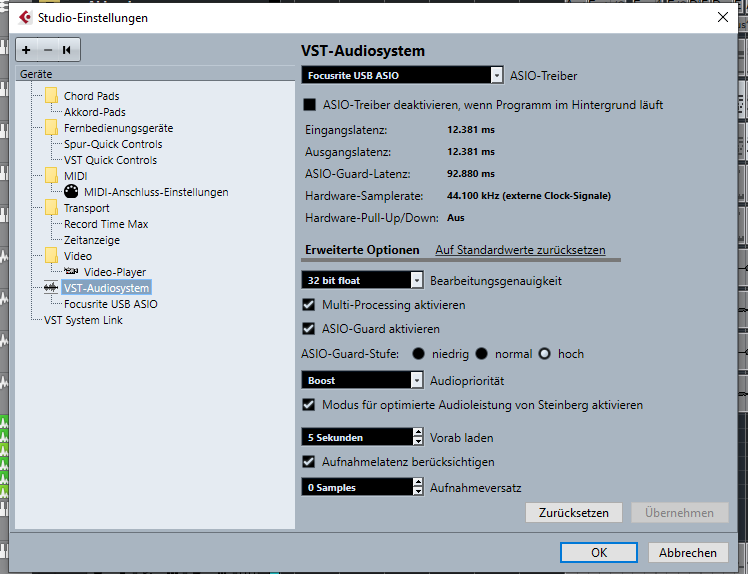Increase Vorab laden seconds value
This screenshot has height=574, width=748.
point(418,432)
